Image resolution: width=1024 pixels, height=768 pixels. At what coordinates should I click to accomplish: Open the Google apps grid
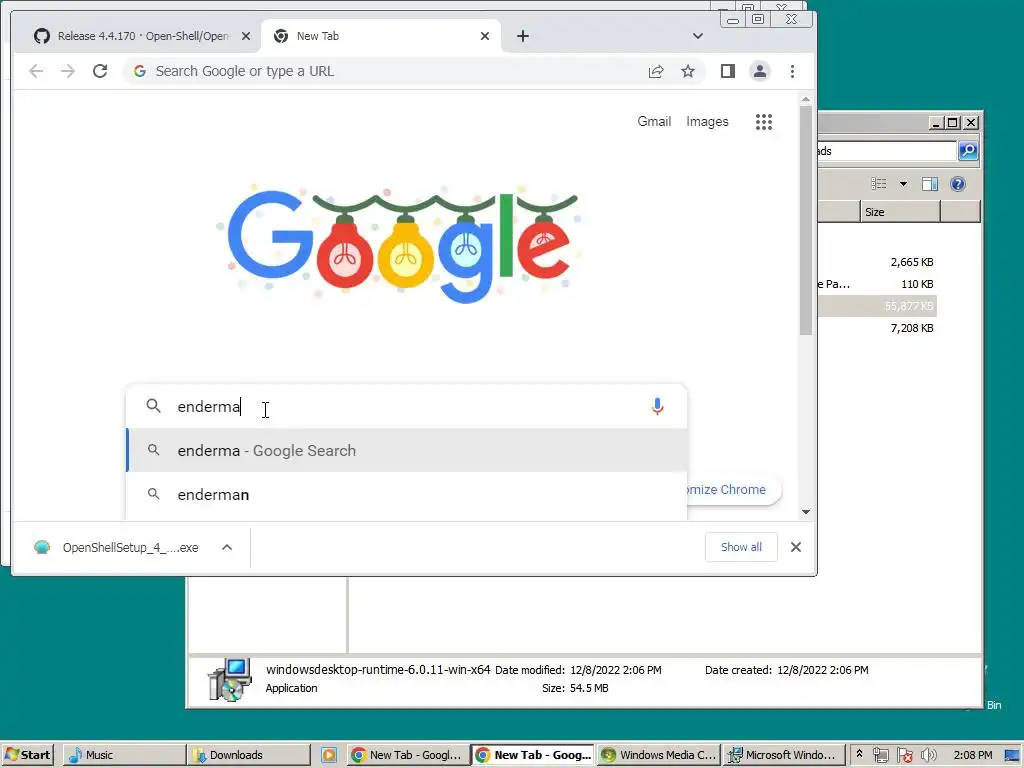[764, 121]
